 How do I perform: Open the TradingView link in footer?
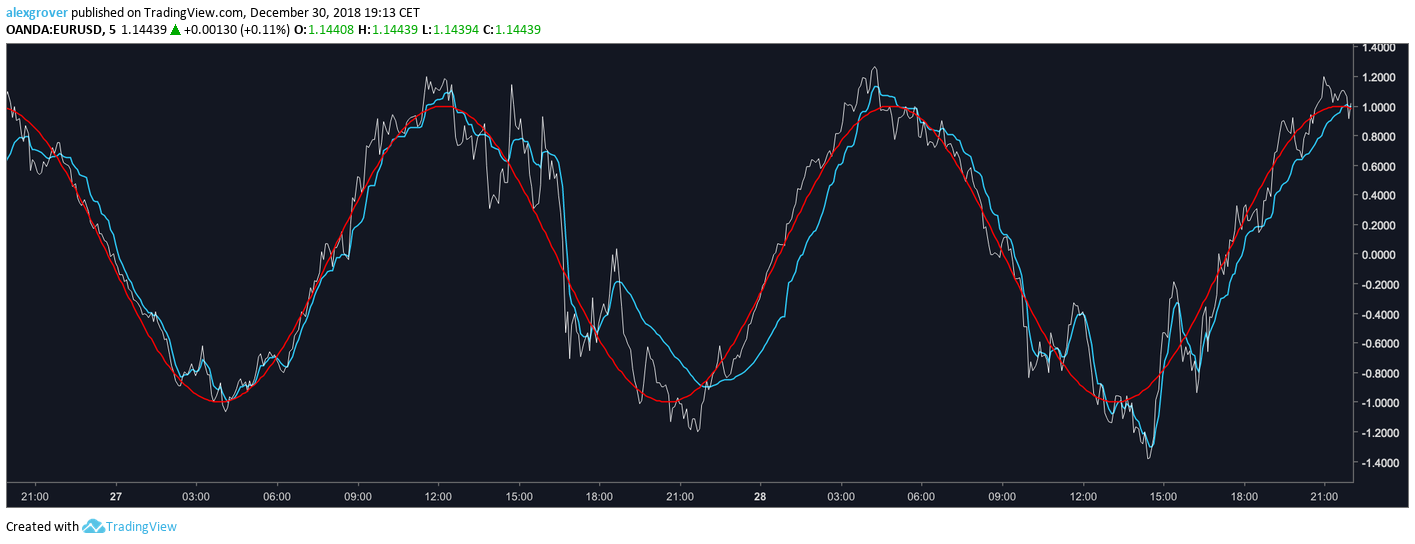coord(141,526)
